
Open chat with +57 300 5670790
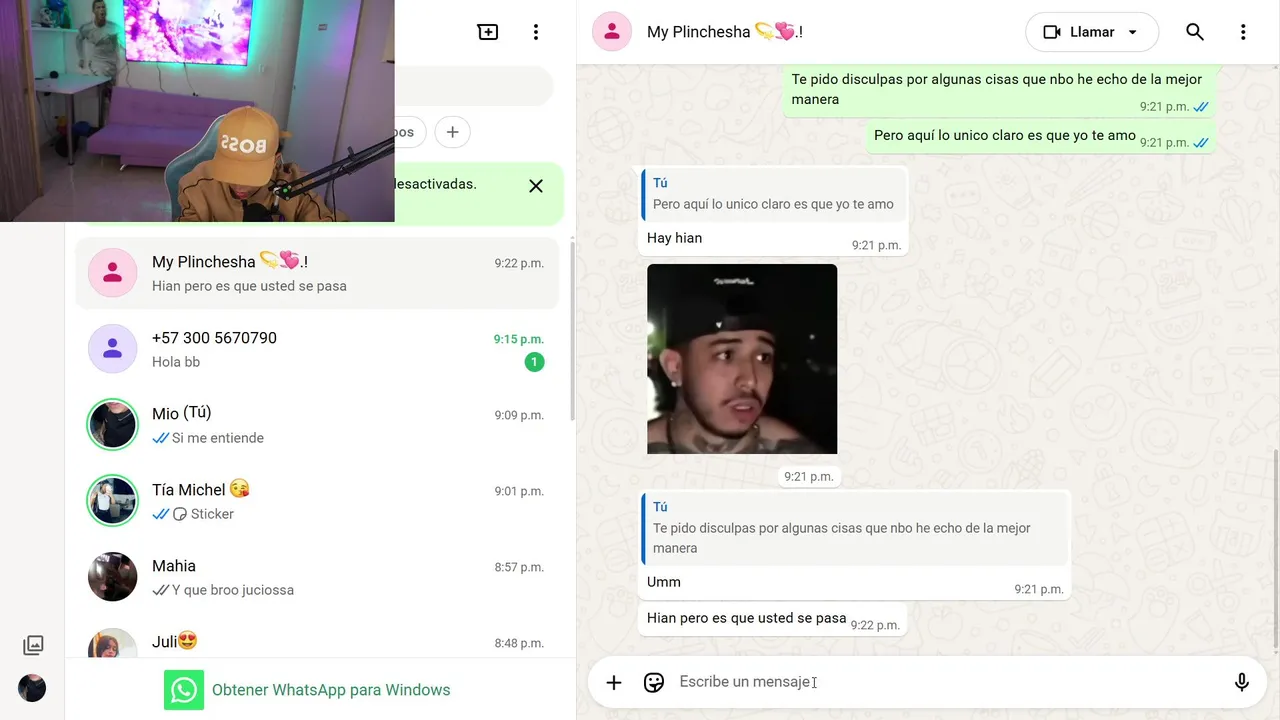(x=317, y=349)
